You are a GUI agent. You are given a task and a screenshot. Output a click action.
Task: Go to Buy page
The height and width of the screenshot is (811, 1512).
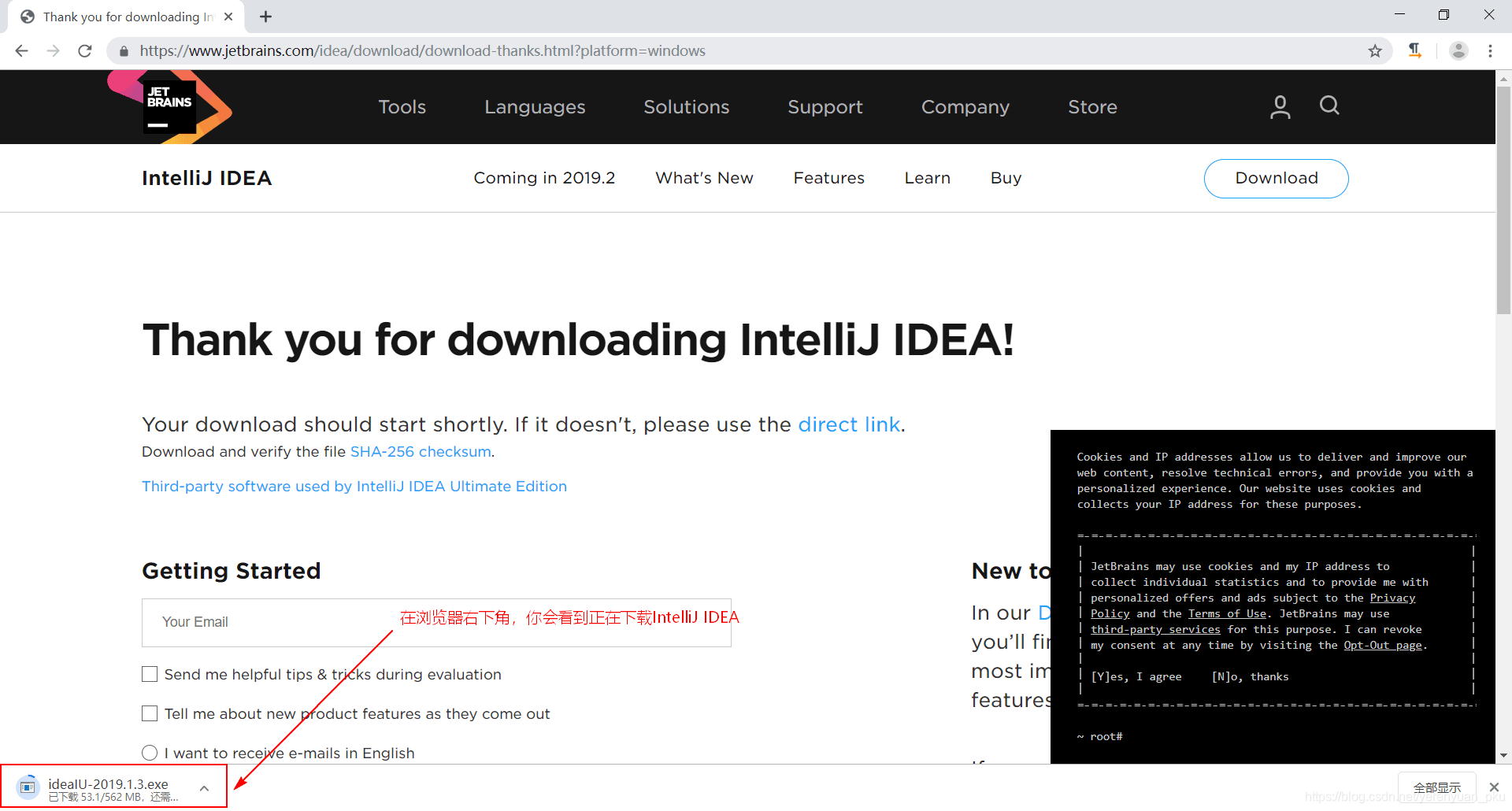pyautogui.click(x=1006, y=178)
